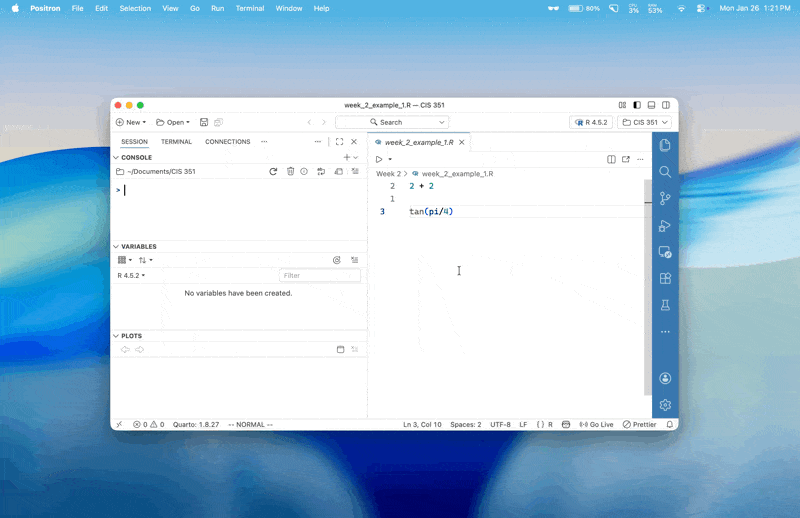Click the top Search command box
Viewport: 800px width, 518px height.
[392, 122]
